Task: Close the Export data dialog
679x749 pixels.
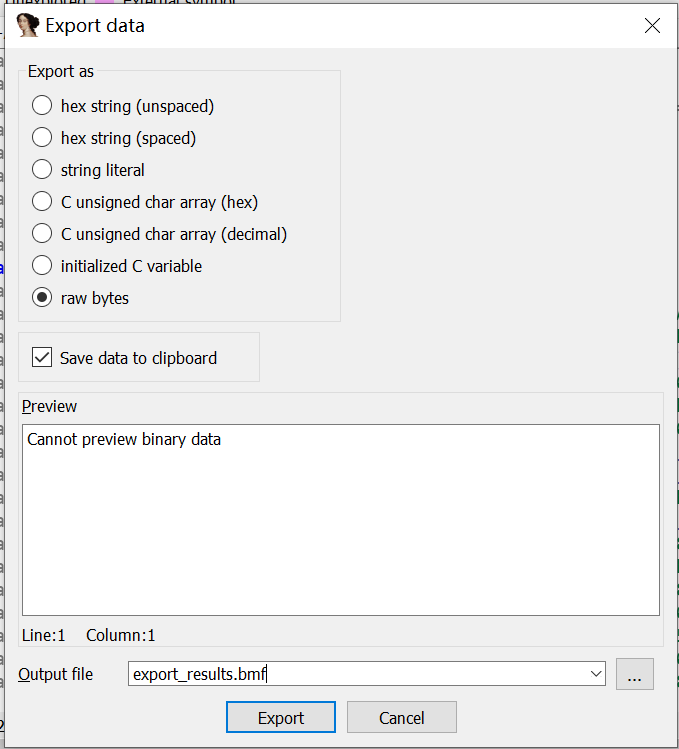Action: [x=652, y=26]
